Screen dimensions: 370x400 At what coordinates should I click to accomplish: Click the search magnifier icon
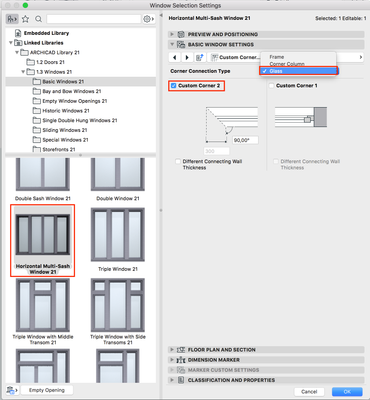coord(39,19)
